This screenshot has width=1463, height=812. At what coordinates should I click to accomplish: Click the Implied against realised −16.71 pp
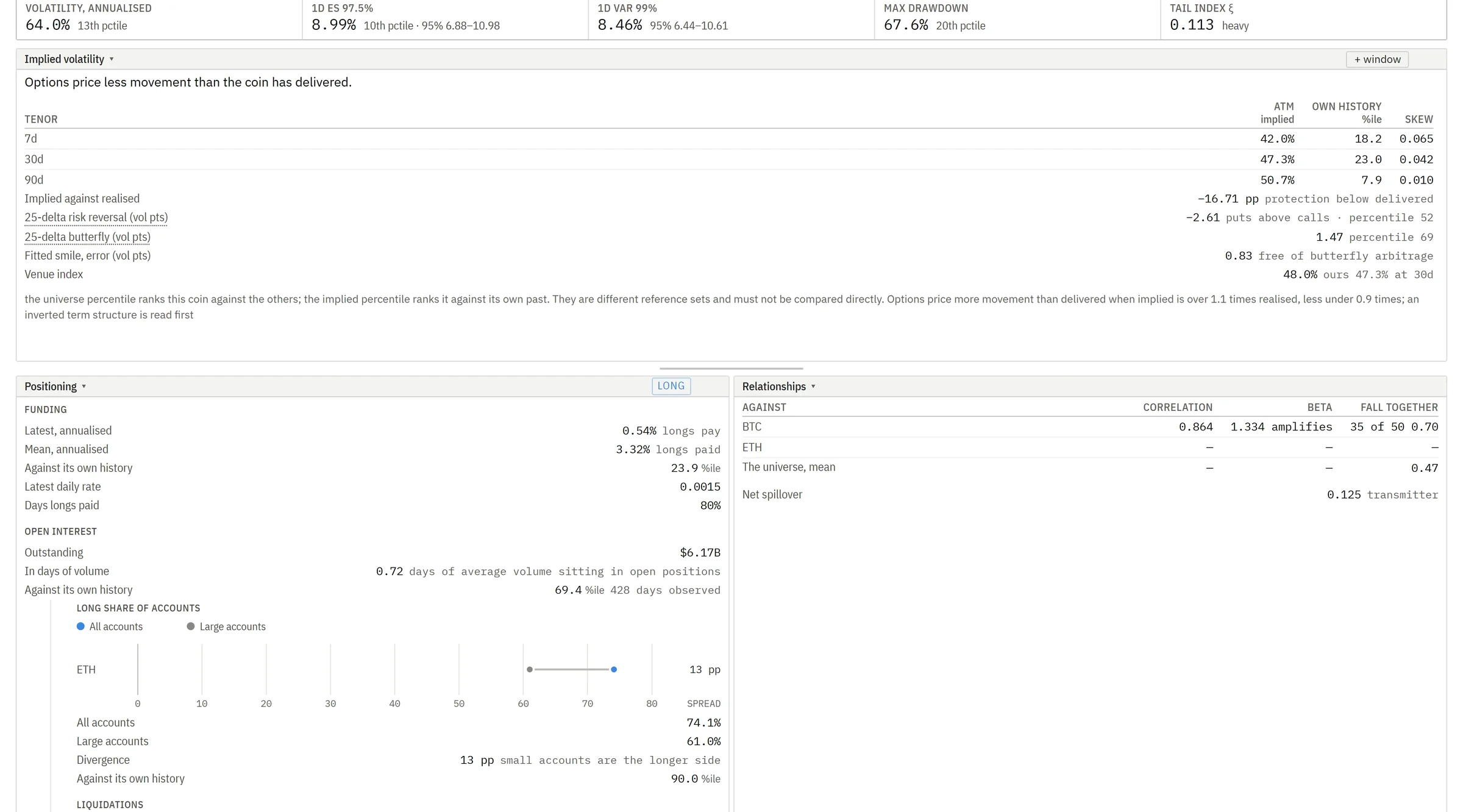click(1228, 199)
